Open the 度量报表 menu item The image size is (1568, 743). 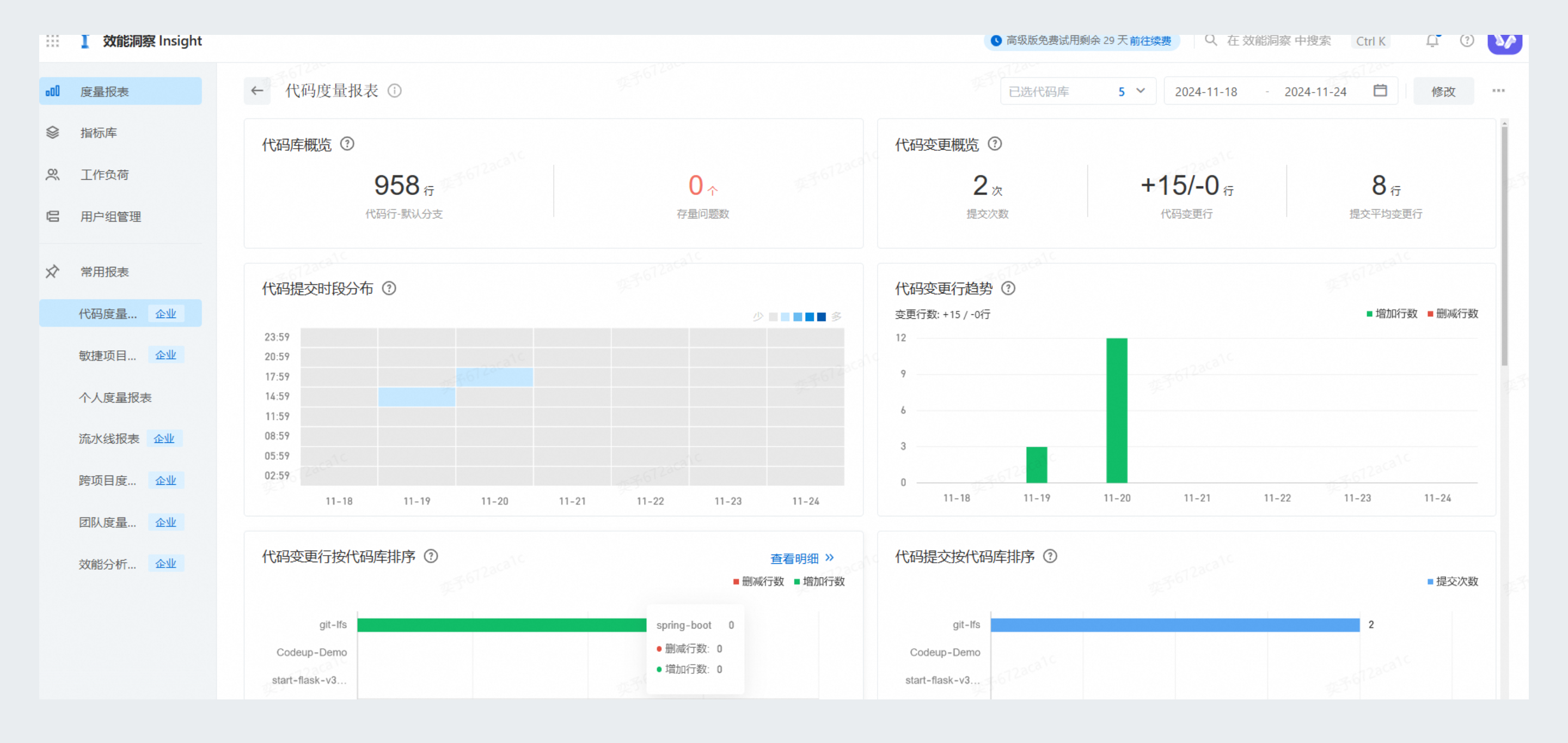pyautogui.click(x=120, y=92)
